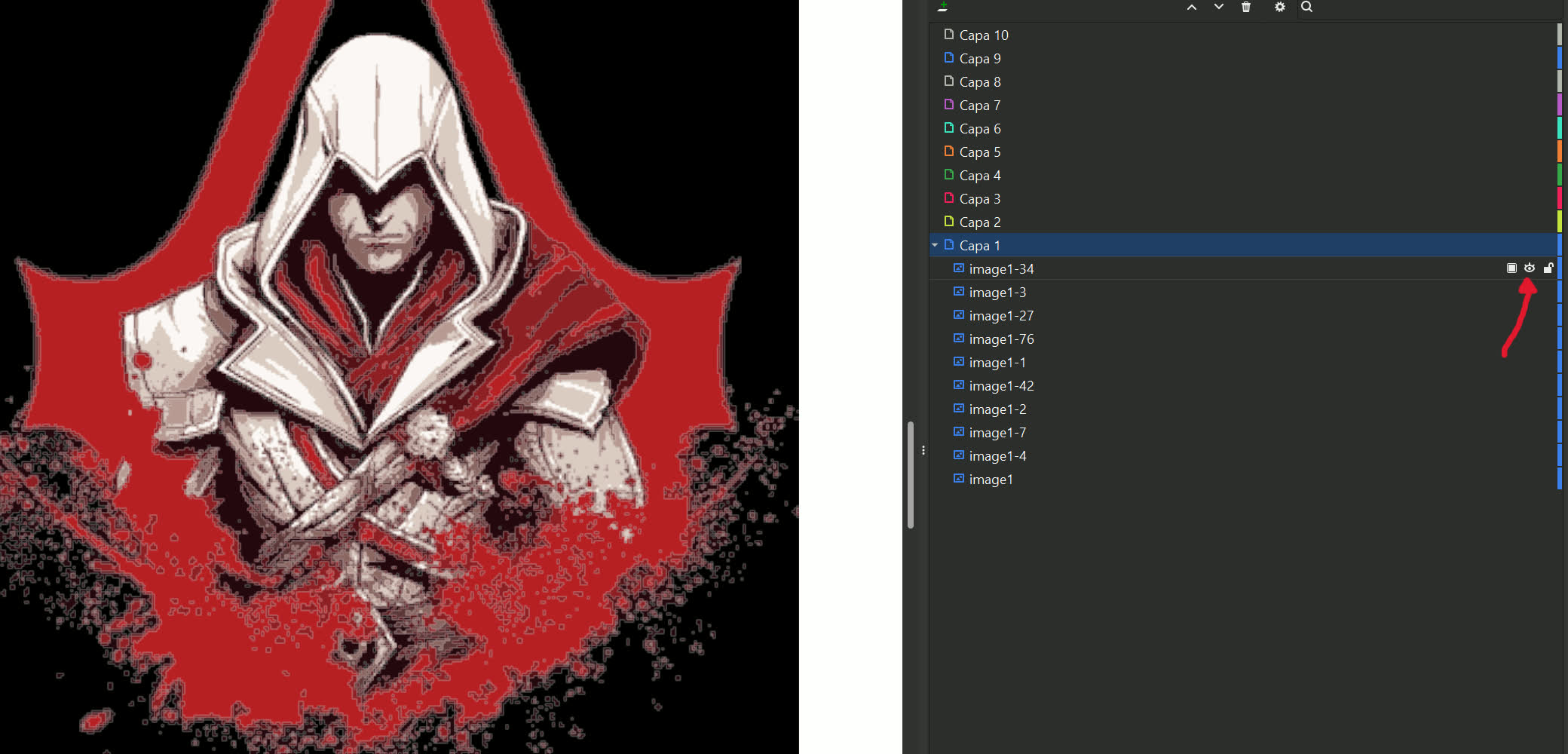Viewport: 1568px width, 754px height.
Task: Select object image1-4
Action: point(997,455)
